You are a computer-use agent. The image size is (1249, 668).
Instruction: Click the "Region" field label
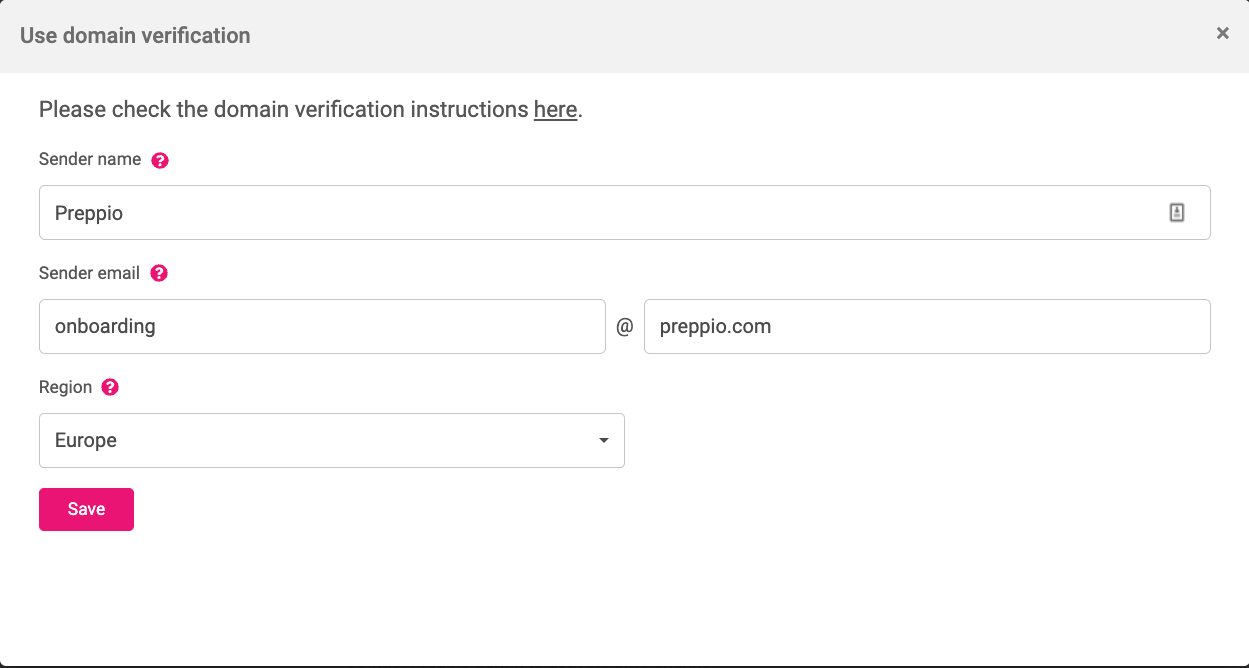(x=63, y=386)
